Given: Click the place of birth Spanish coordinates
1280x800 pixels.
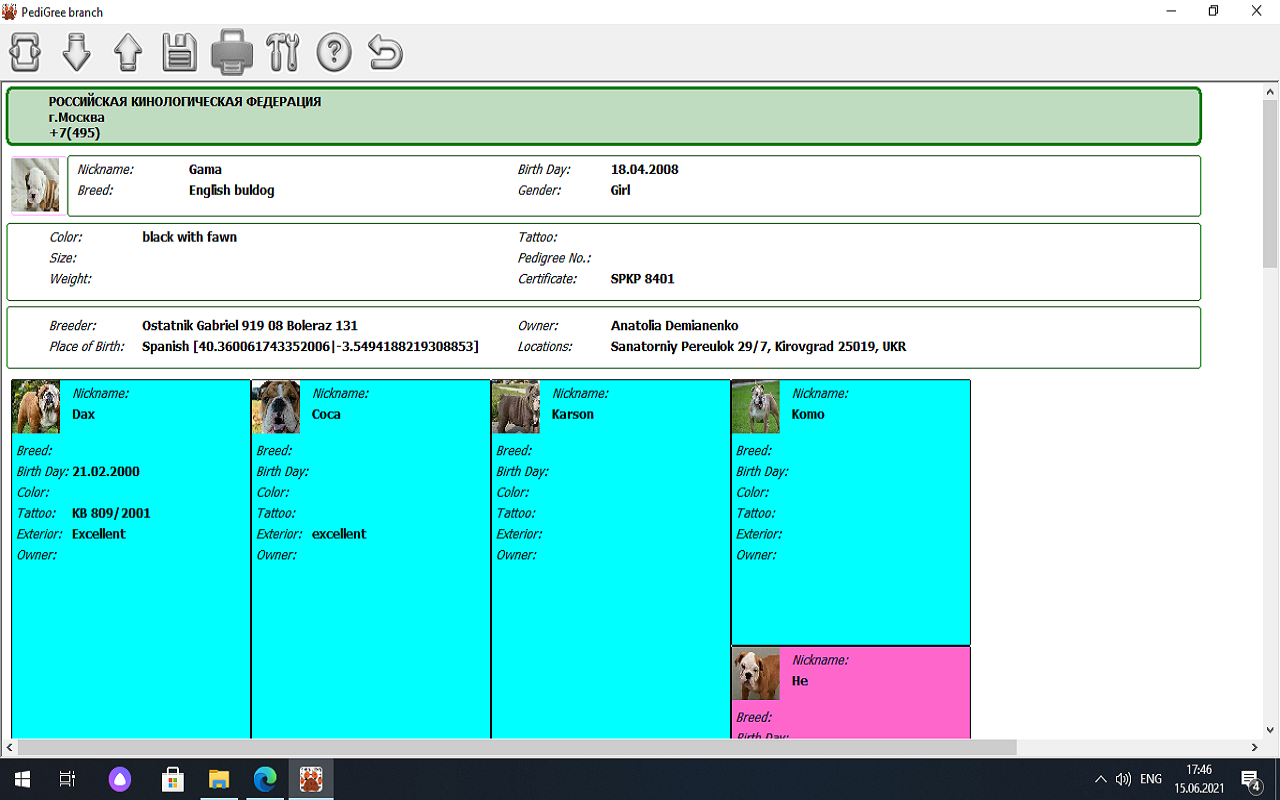Looking at the screenshot, I should pyautogui.click(x=310, y=347).
